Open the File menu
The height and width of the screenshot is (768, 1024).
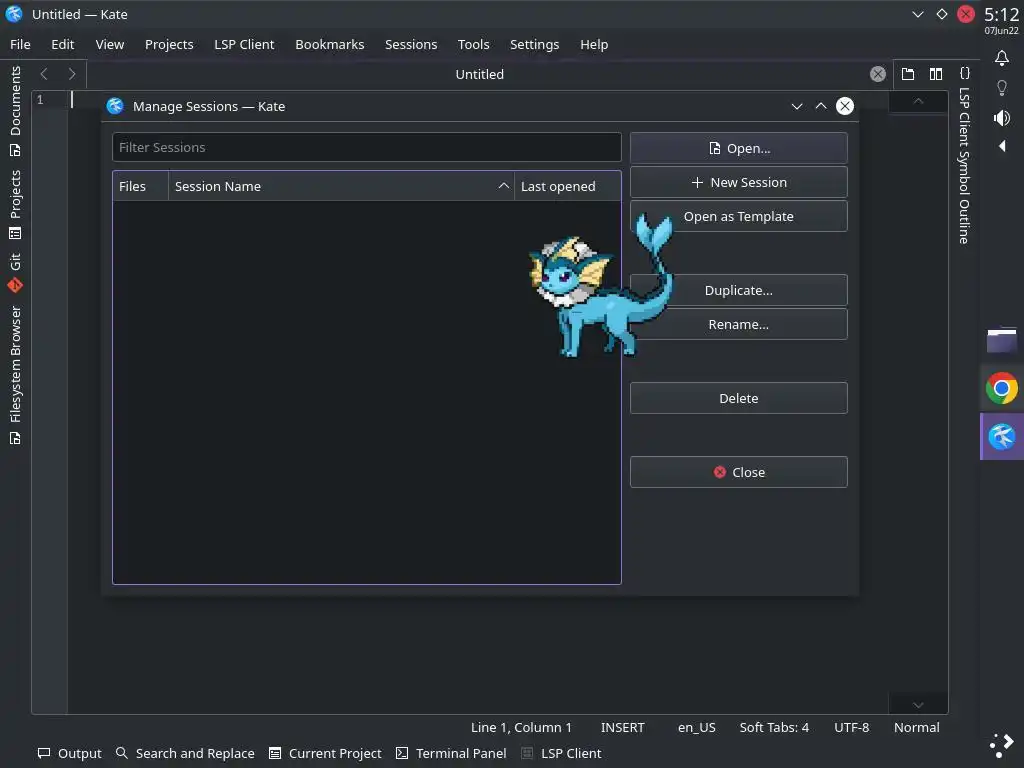pos(20,44)
